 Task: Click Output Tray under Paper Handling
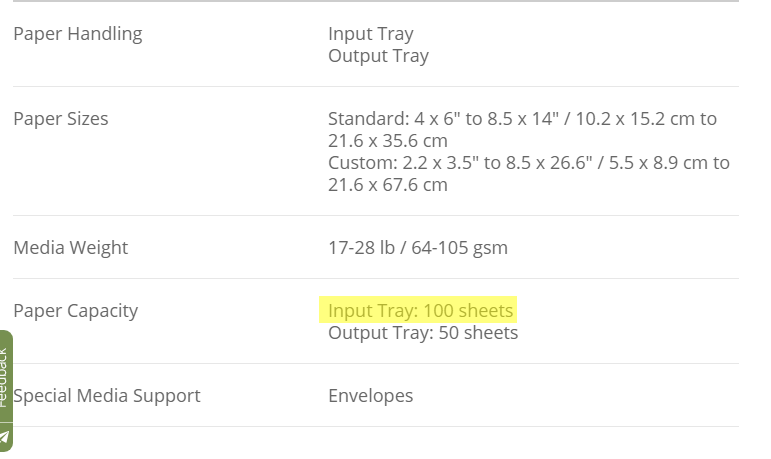(378, 56)
